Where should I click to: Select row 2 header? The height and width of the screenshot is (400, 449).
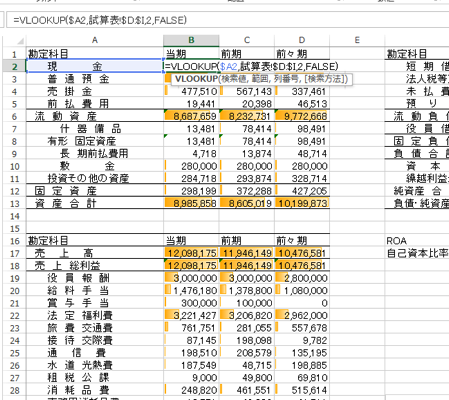(x=15, y=66)
